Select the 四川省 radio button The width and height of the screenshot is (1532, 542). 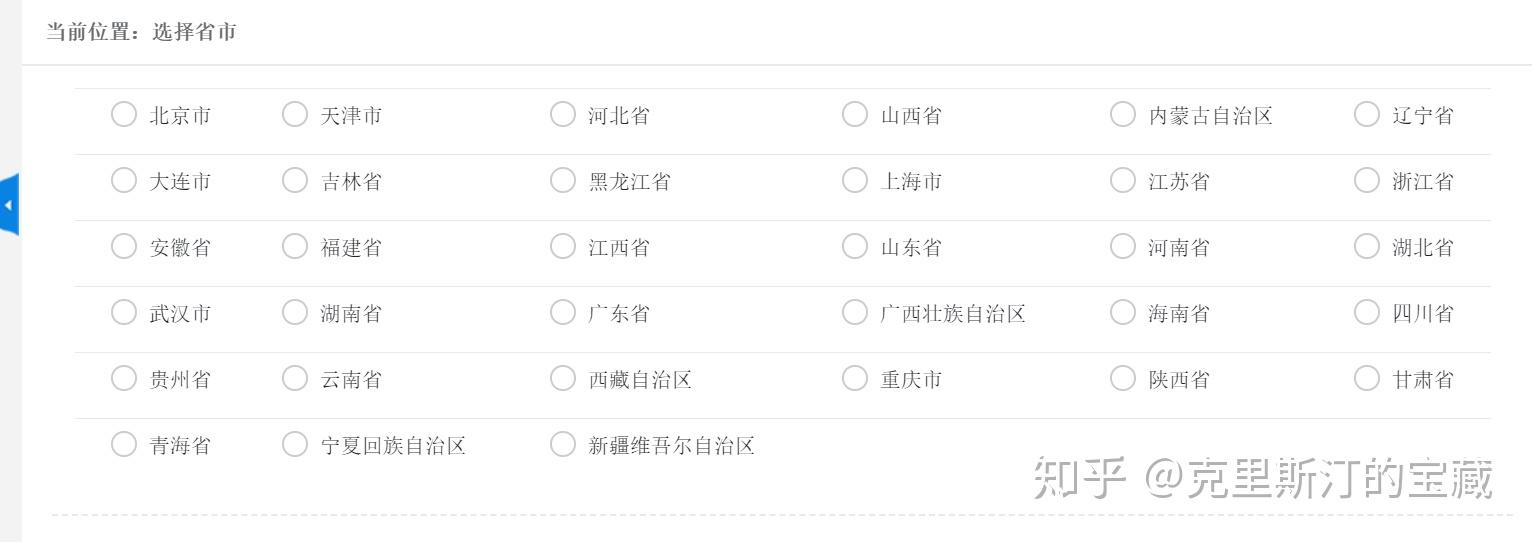point(1367,313)
